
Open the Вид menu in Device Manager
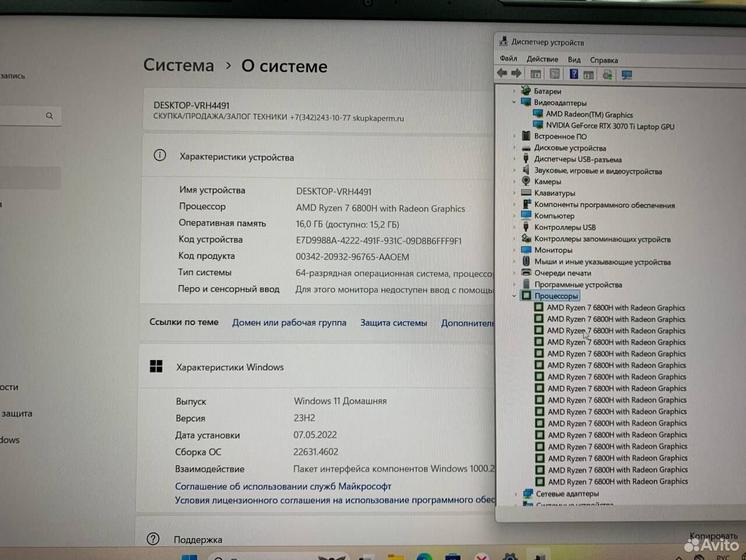(574, 60)
